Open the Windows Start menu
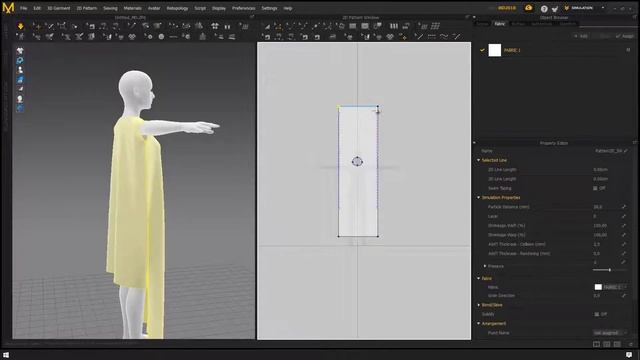Image resolution: width=640 pixels, height=360 pixels. coord(6,355)
